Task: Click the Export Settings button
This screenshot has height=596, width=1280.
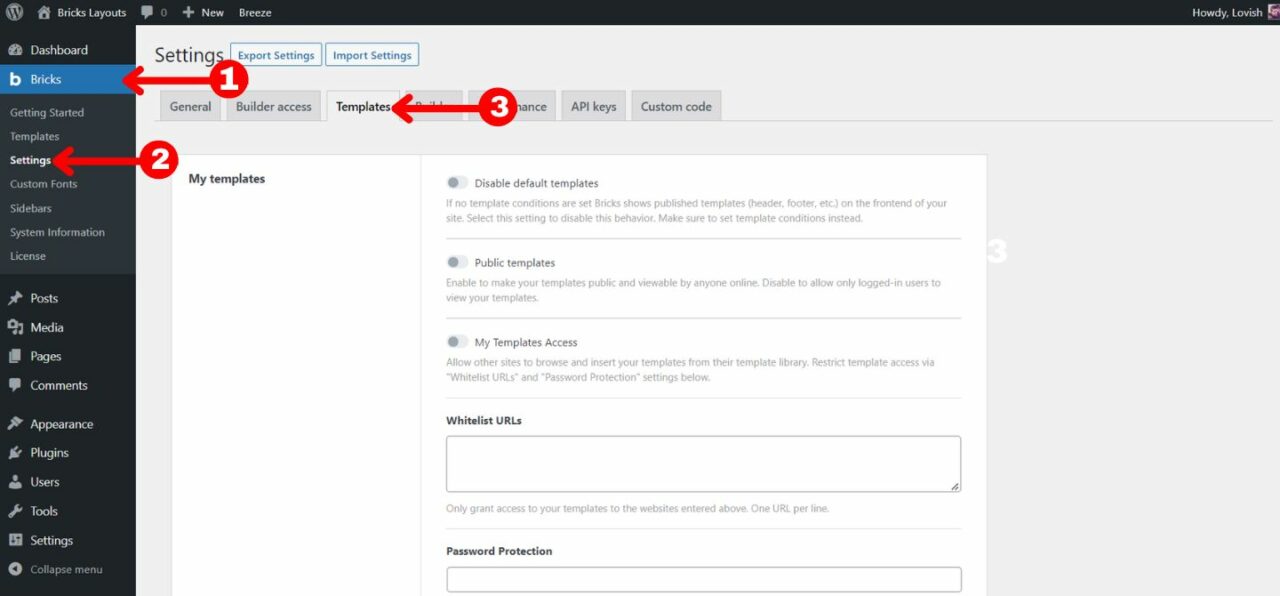Action: (x=276, y=55)
